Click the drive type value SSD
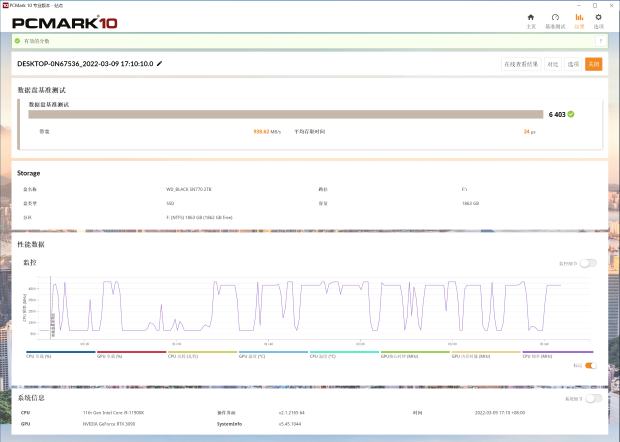620x442 pixels. click(x=170, y=203)
